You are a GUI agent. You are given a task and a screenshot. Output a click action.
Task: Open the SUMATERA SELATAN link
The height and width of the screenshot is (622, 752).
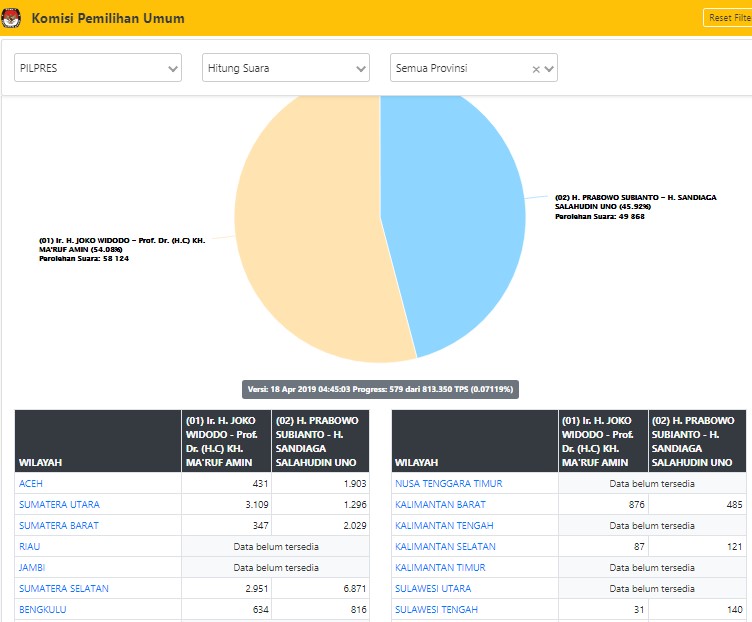(x=64, y=588)
